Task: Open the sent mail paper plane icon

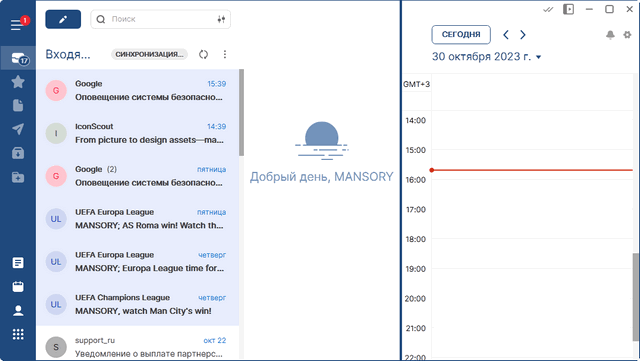Action: [x=18, y=129]
